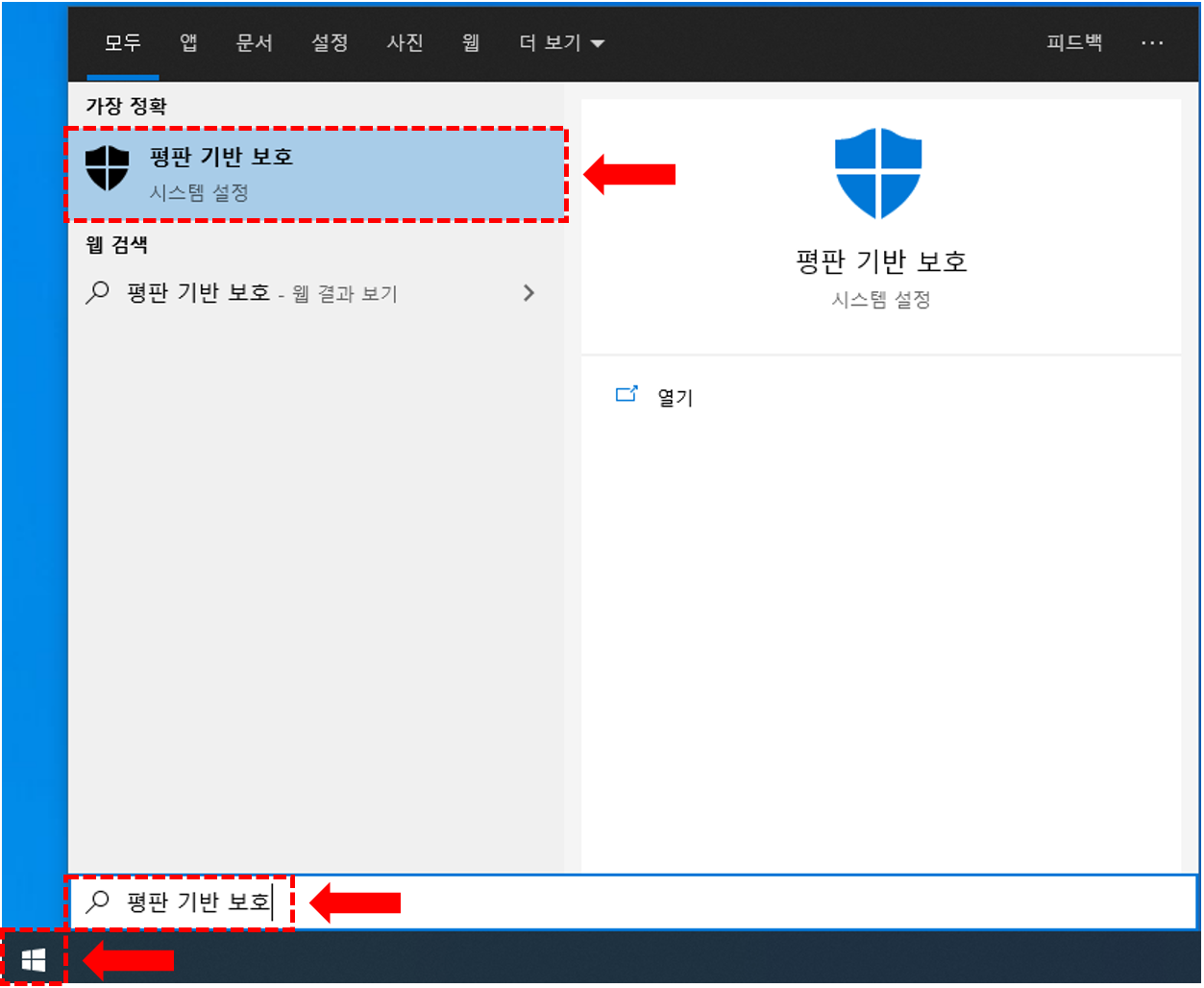Open the Windows Start button
The height and width of the screenshot is (988, 1204).
(34, 960)
